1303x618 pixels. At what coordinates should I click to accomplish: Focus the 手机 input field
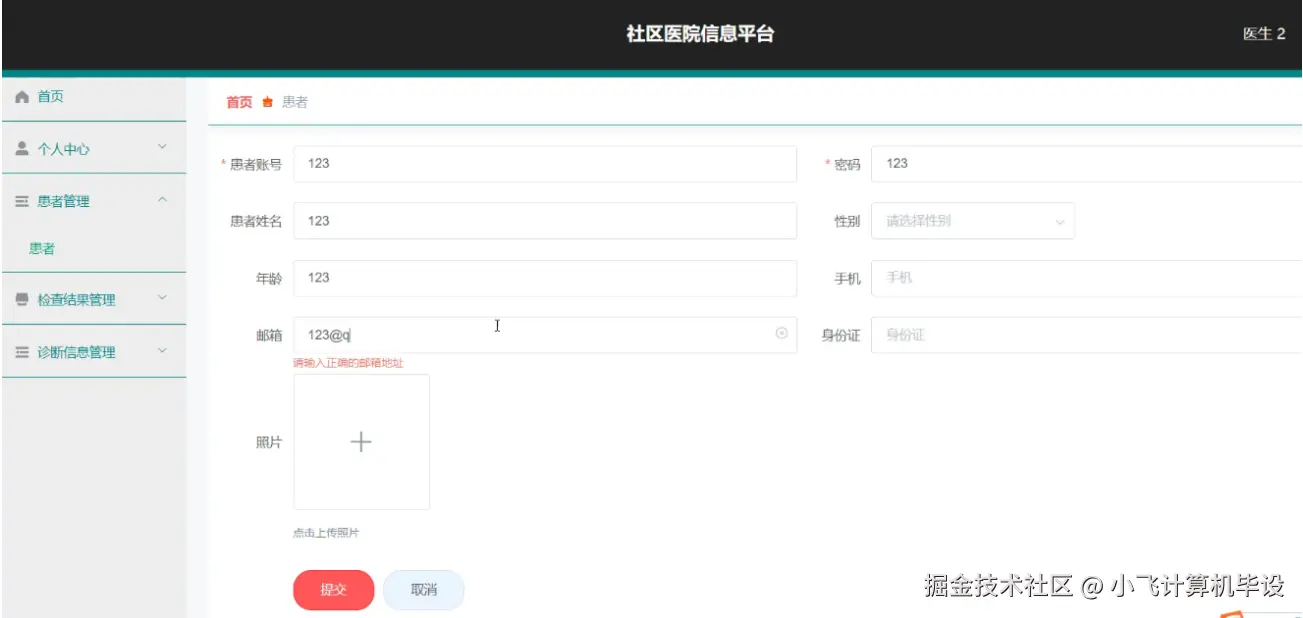coord(1087,278)
